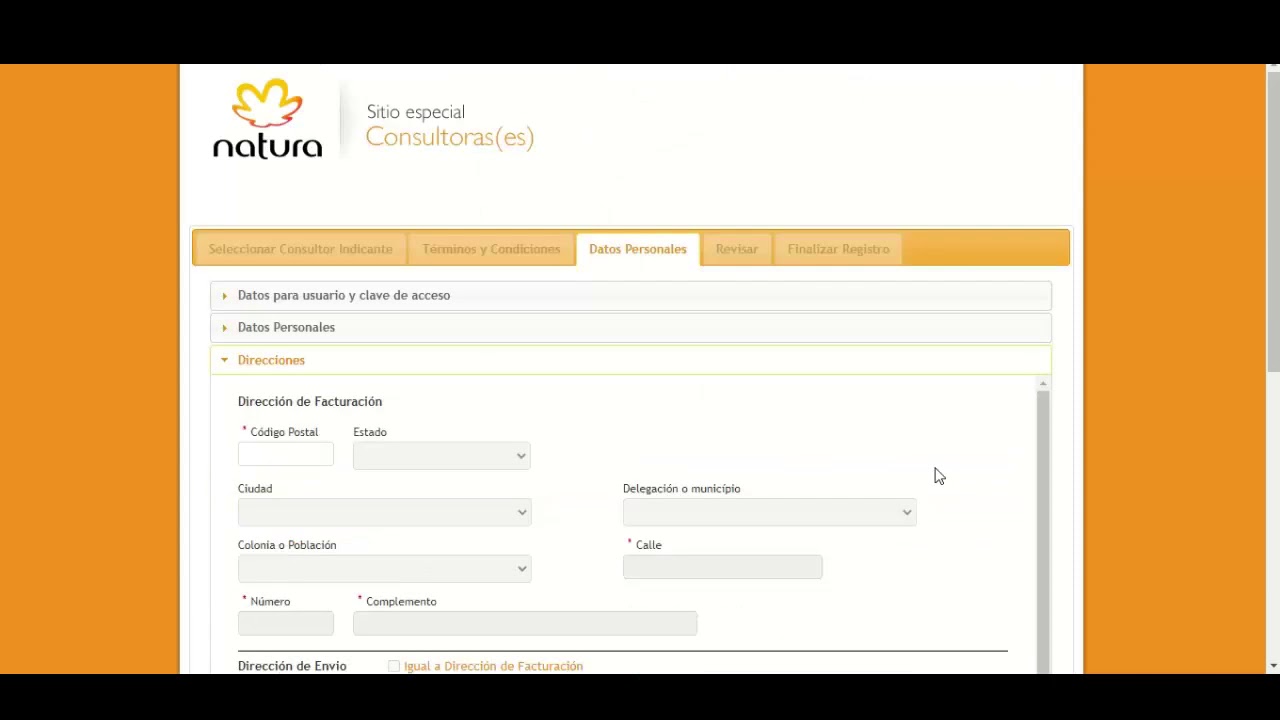Viewport: 1280px width, 720px height.
Task: Expand Datos para usuario y clave de acceso
Action: point(631,295)
